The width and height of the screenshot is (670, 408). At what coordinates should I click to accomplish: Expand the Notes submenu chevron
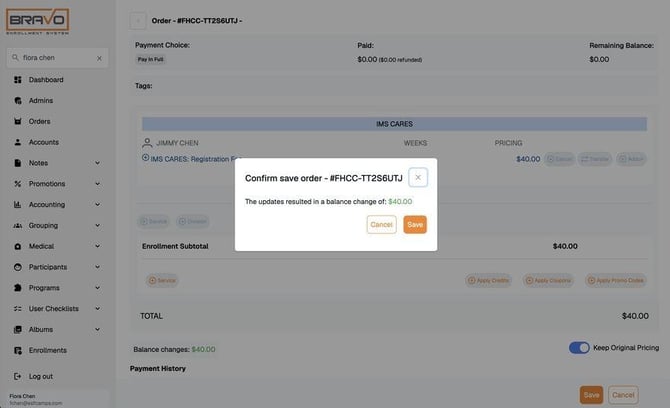pos(97,163)
